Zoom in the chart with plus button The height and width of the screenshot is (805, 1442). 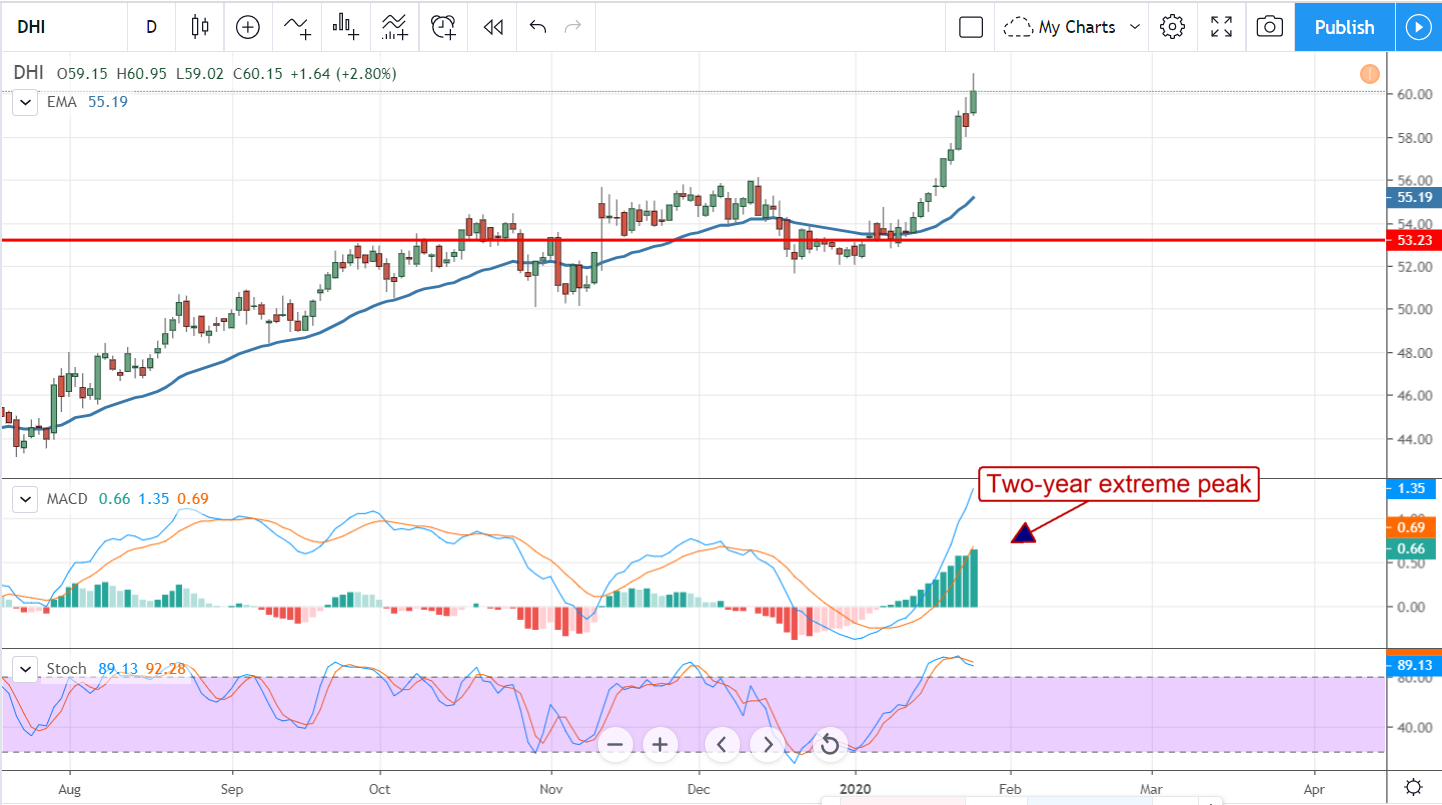click(660, 744)
